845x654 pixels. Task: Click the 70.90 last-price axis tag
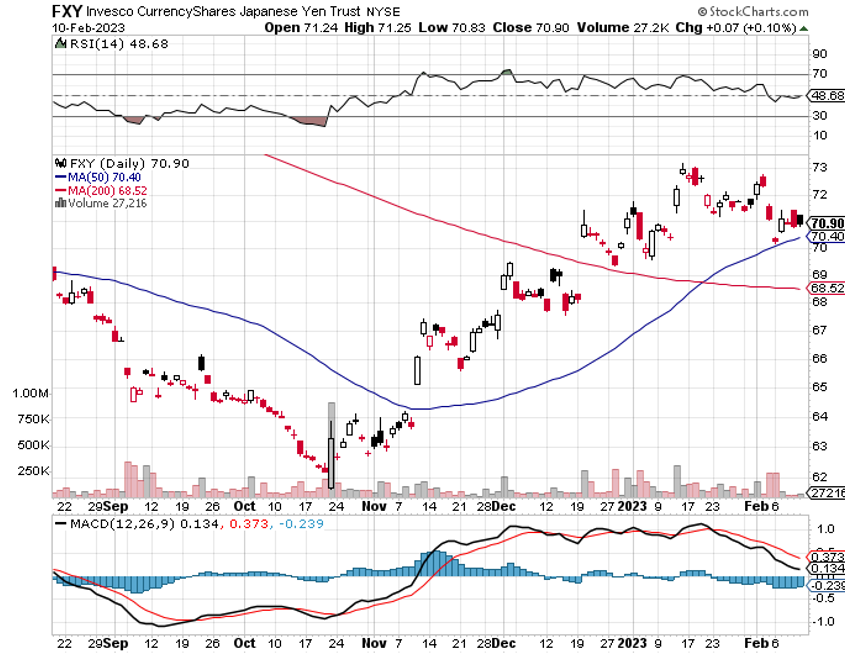click(826, 223)
